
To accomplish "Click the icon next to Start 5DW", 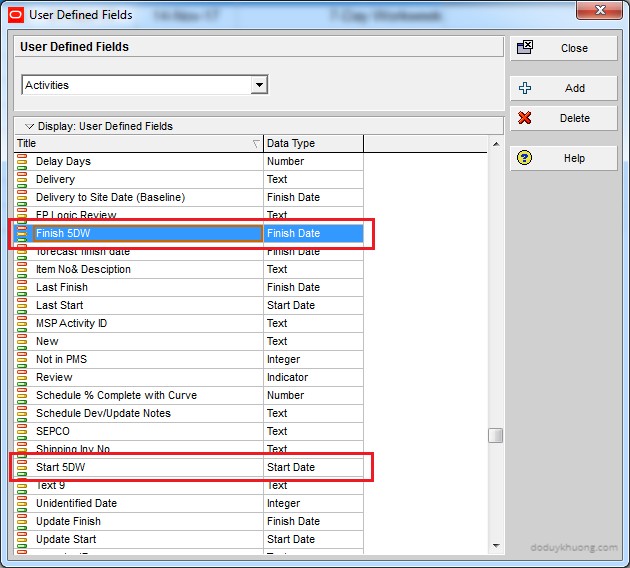I will (x=22, y=467).
